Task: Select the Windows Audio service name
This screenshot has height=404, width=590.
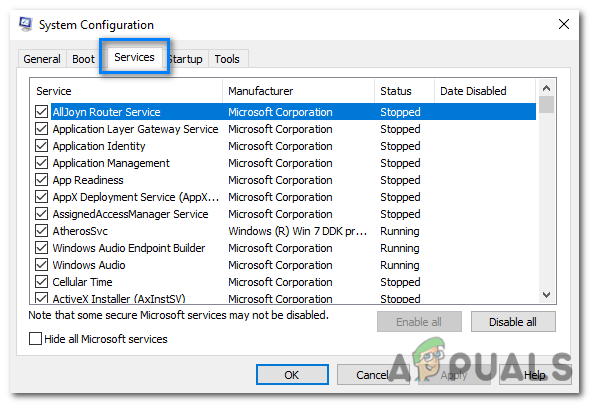Action: tap(89, 265)
